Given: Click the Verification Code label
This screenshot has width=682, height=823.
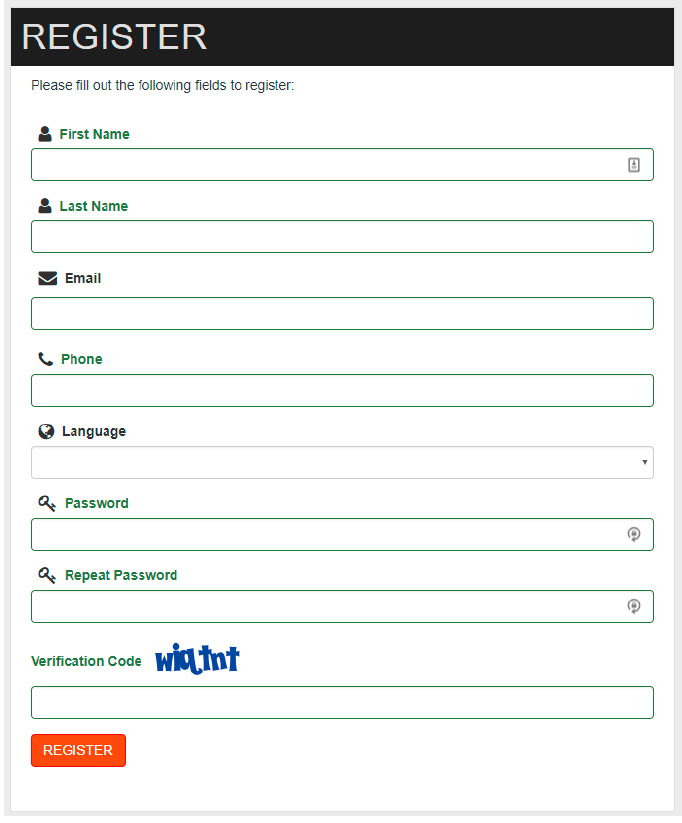Looking at the screenshot, I should tap(86, 661).
